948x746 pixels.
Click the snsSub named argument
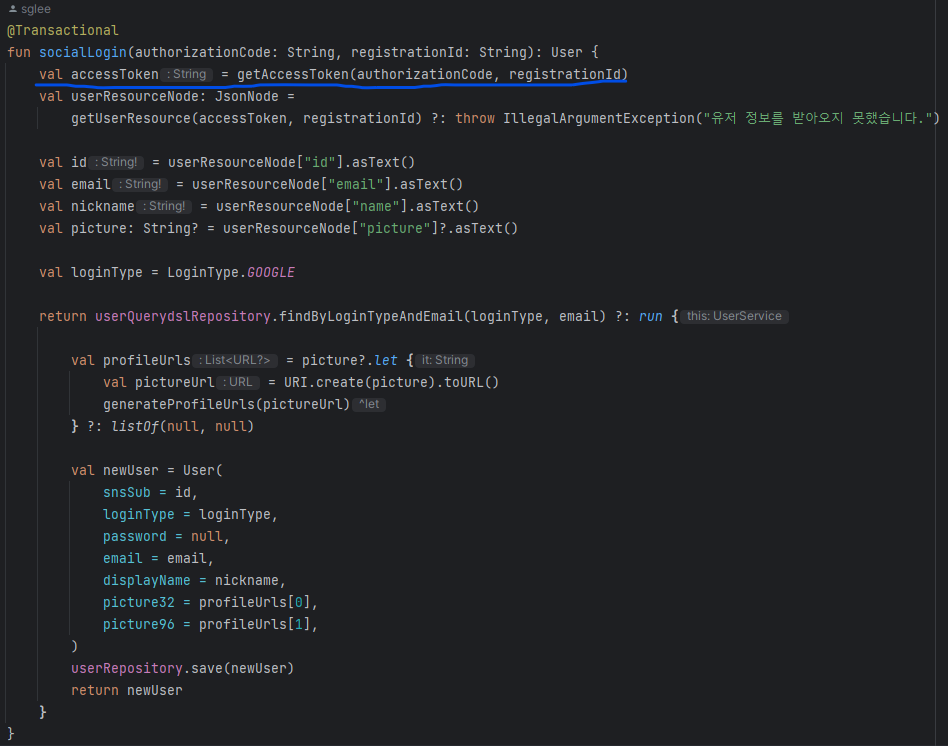[x=126, y=493]
